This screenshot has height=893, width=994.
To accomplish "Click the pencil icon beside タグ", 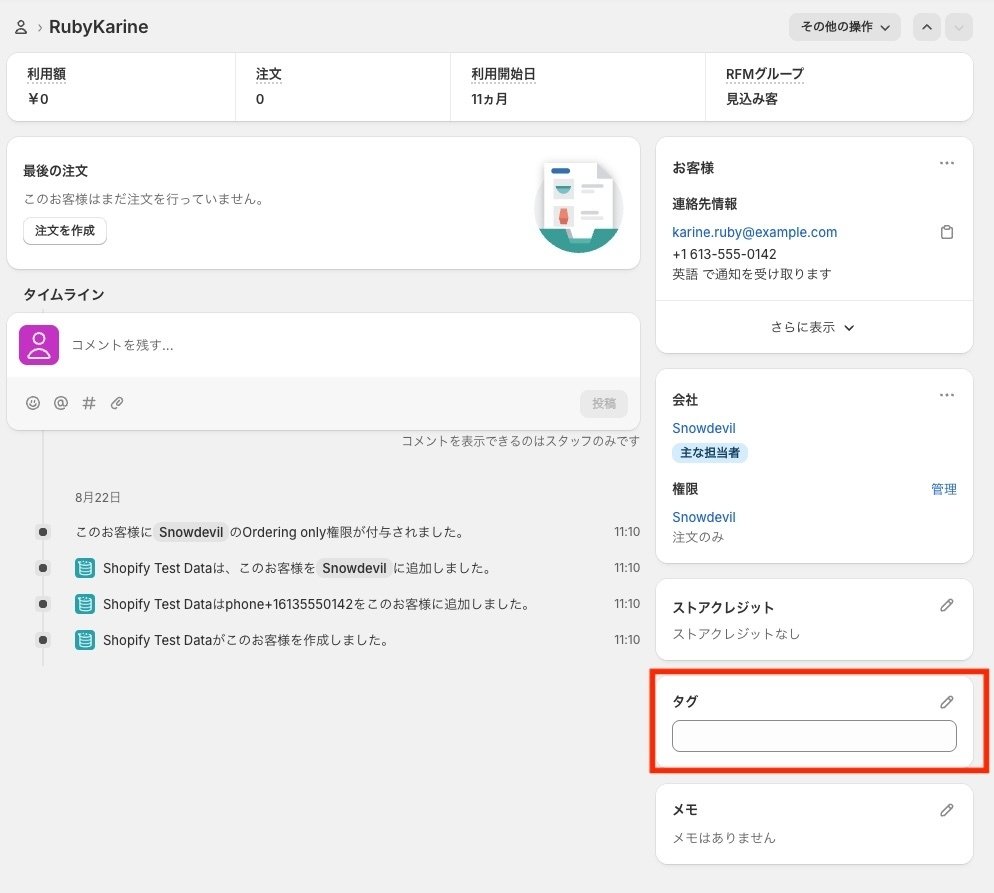I will (x=947, y=702).
